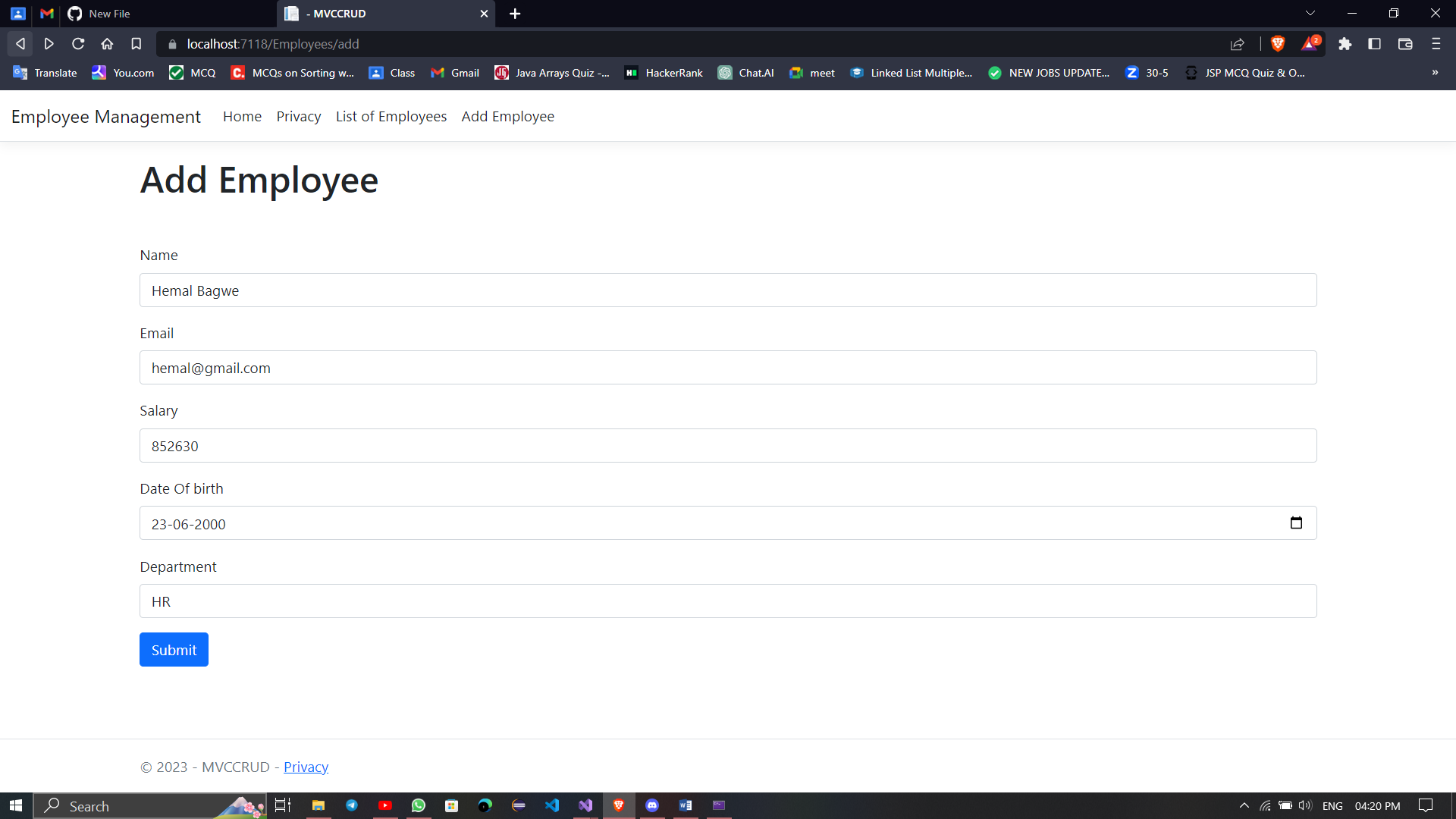Image resolution: width=1456 pixels, height=819 pixels.
Task: Share this page icon in address bar
Action: 1238,44
